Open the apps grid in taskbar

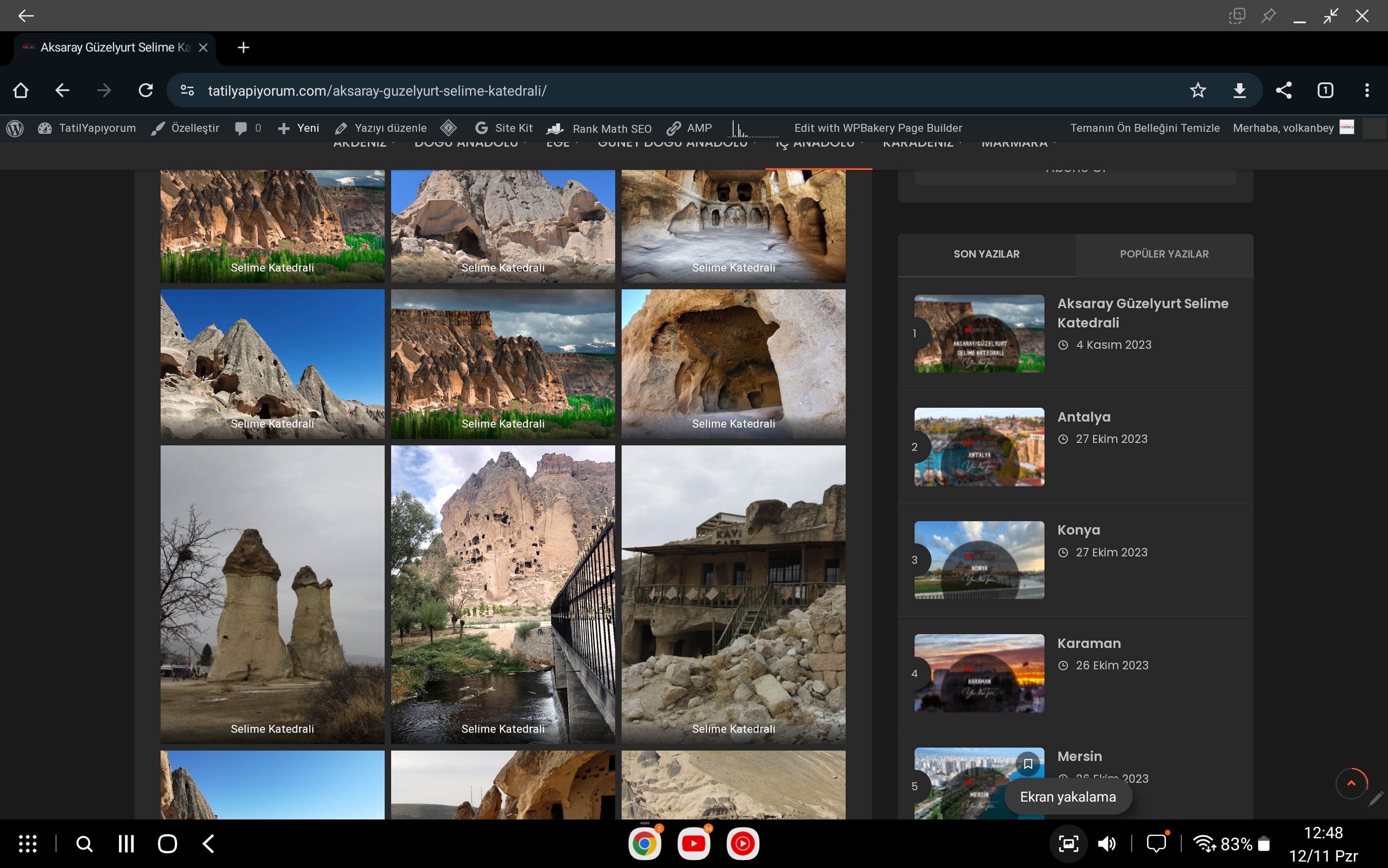pos(28,843)
